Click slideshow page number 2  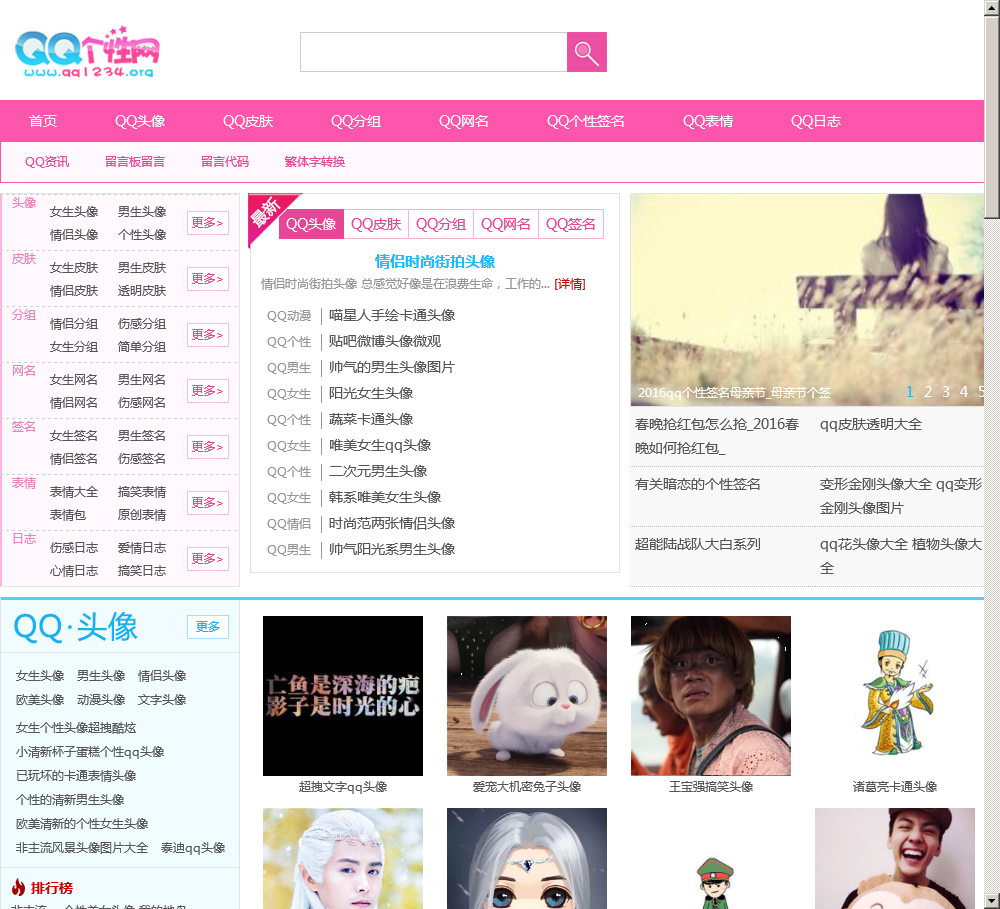point(928,392)
